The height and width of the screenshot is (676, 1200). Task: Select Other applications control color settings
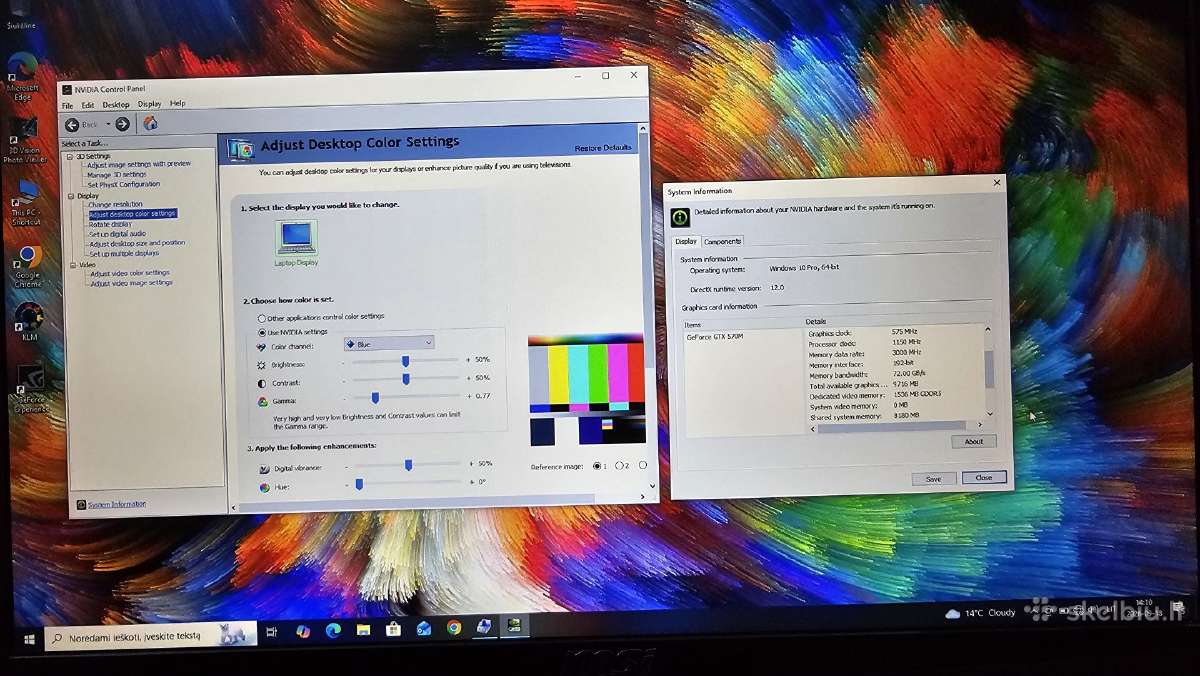point(261,318)
